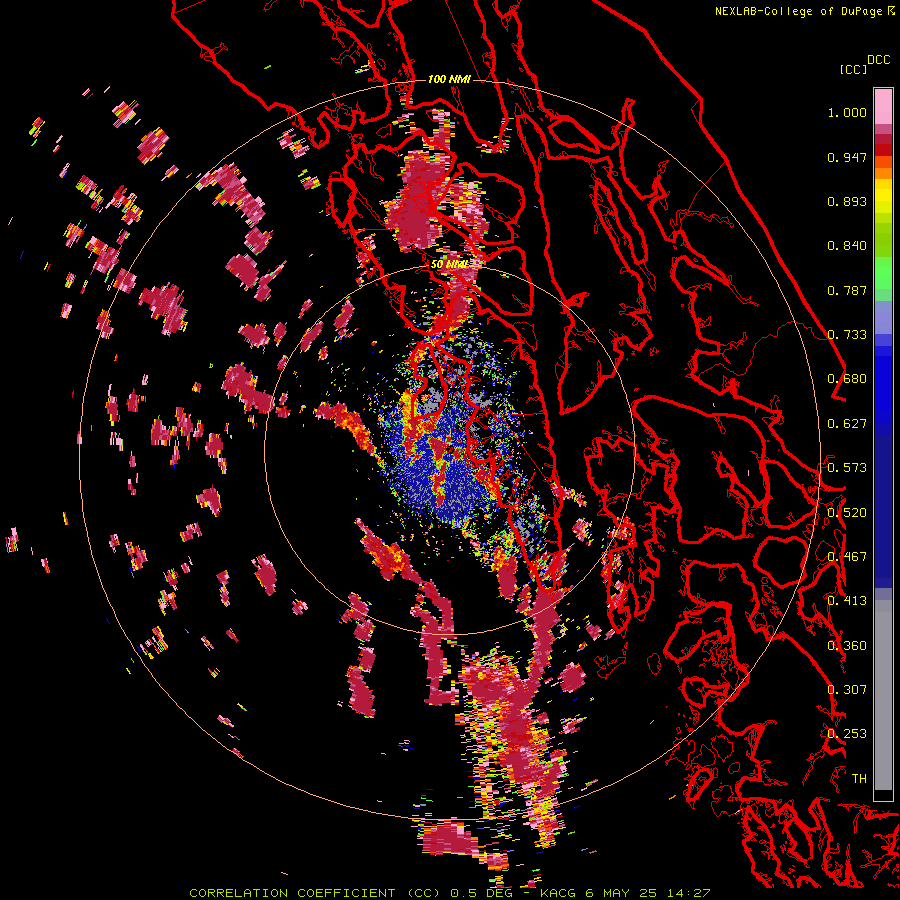Click the 0.627 scale value
Screen dimensions: 900x900
click(x=847, y=424)
